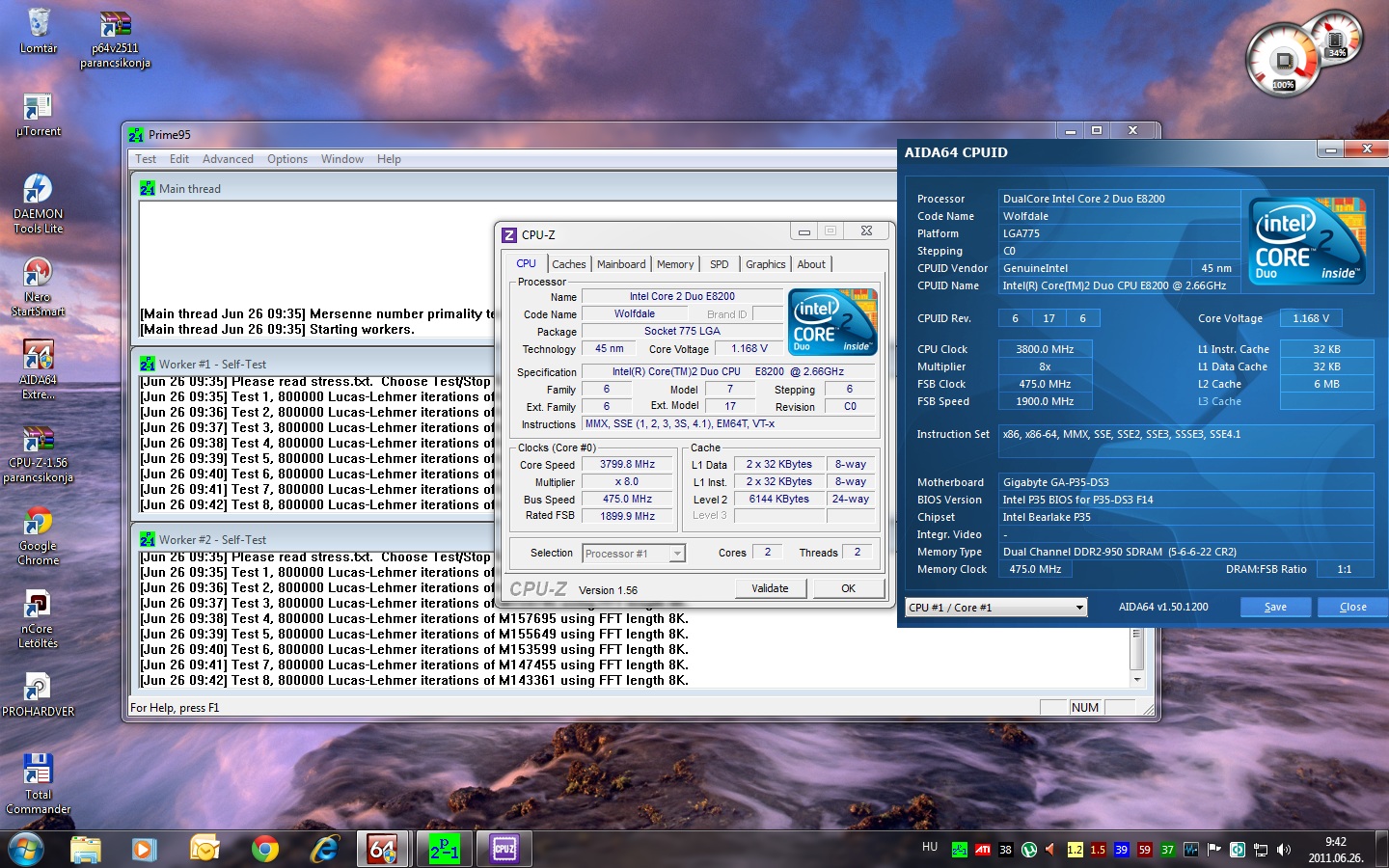1389x868 pixels.
Task: Click the Gigabyte GA-P35-DS3 motherboard field
Action: coord(1186,482)
